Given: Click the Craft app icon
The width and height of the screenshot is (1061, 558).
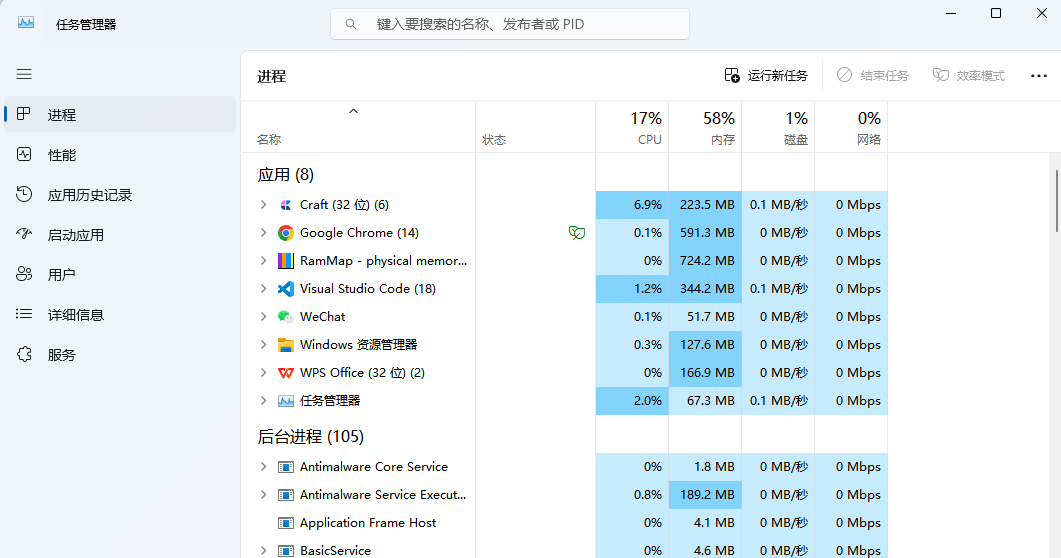Looking at the screenshot, I should 286,205.
